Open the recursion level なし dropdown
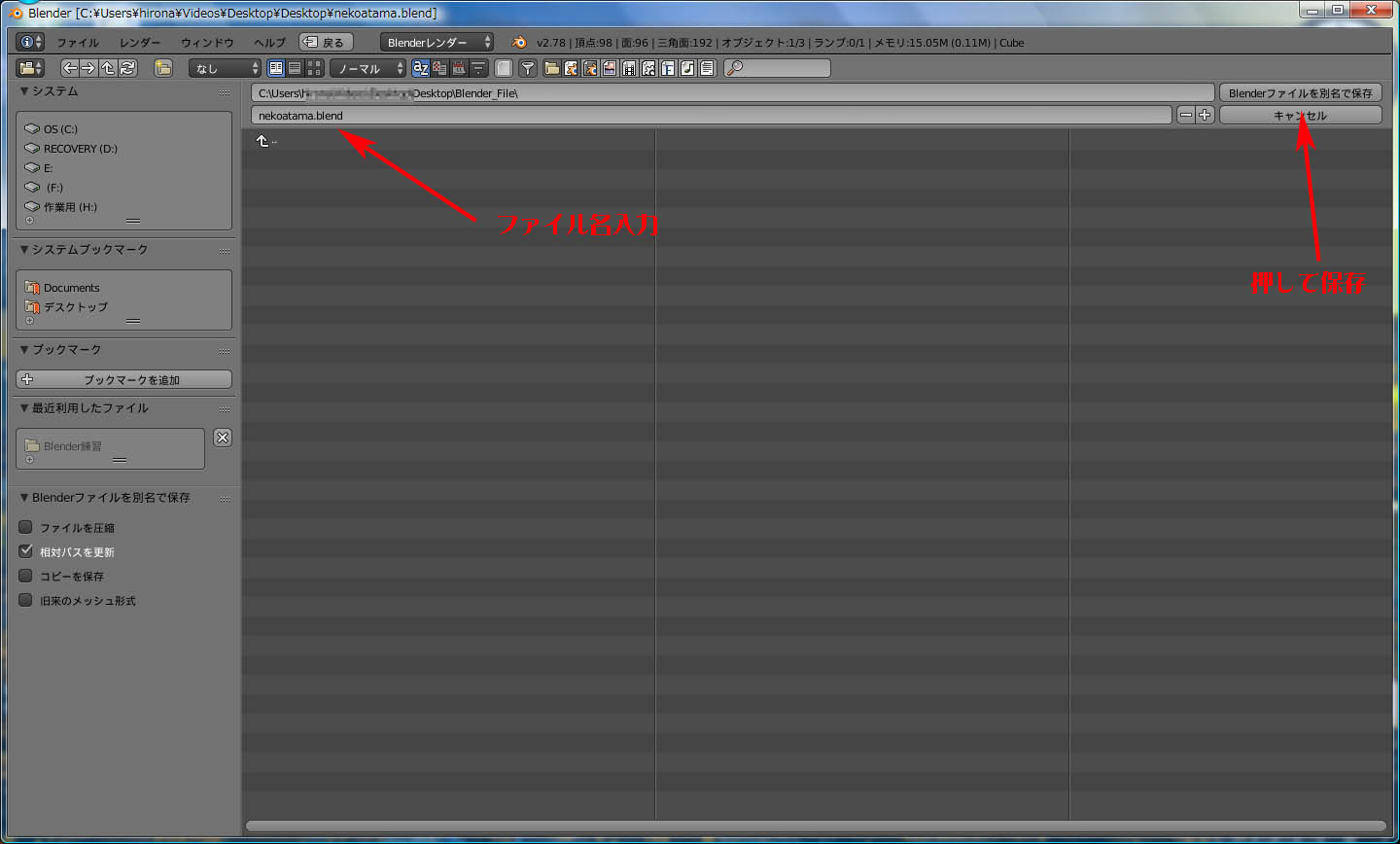The image size is (1400, 844). [x=226, y=68]
